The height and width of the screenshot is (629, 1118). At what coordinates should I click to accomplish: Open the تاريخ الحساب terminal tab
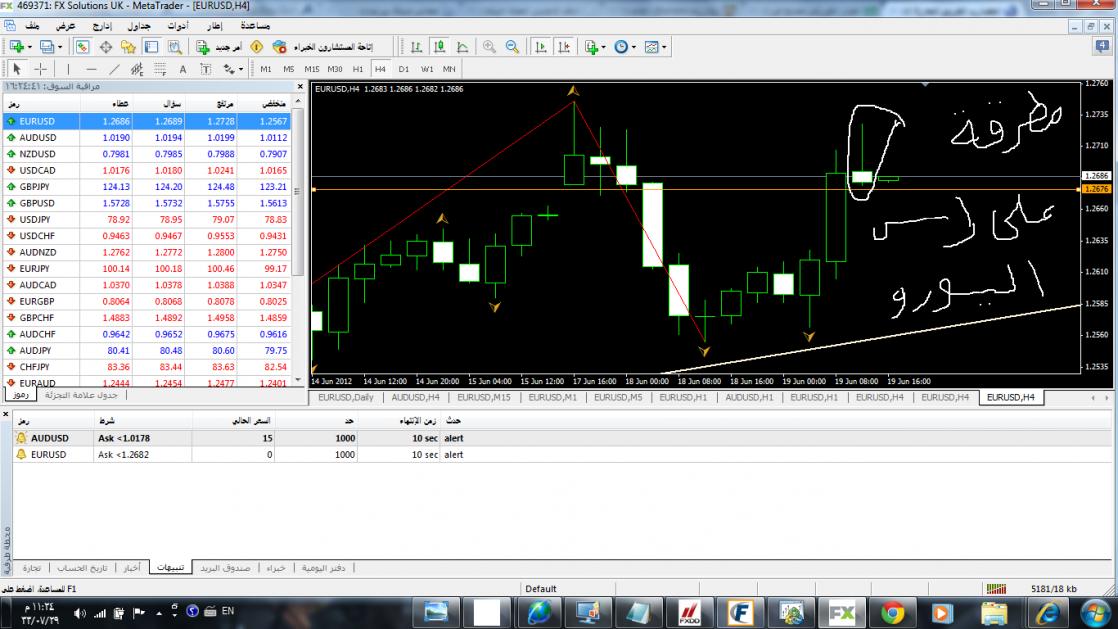tap(82, 568)
